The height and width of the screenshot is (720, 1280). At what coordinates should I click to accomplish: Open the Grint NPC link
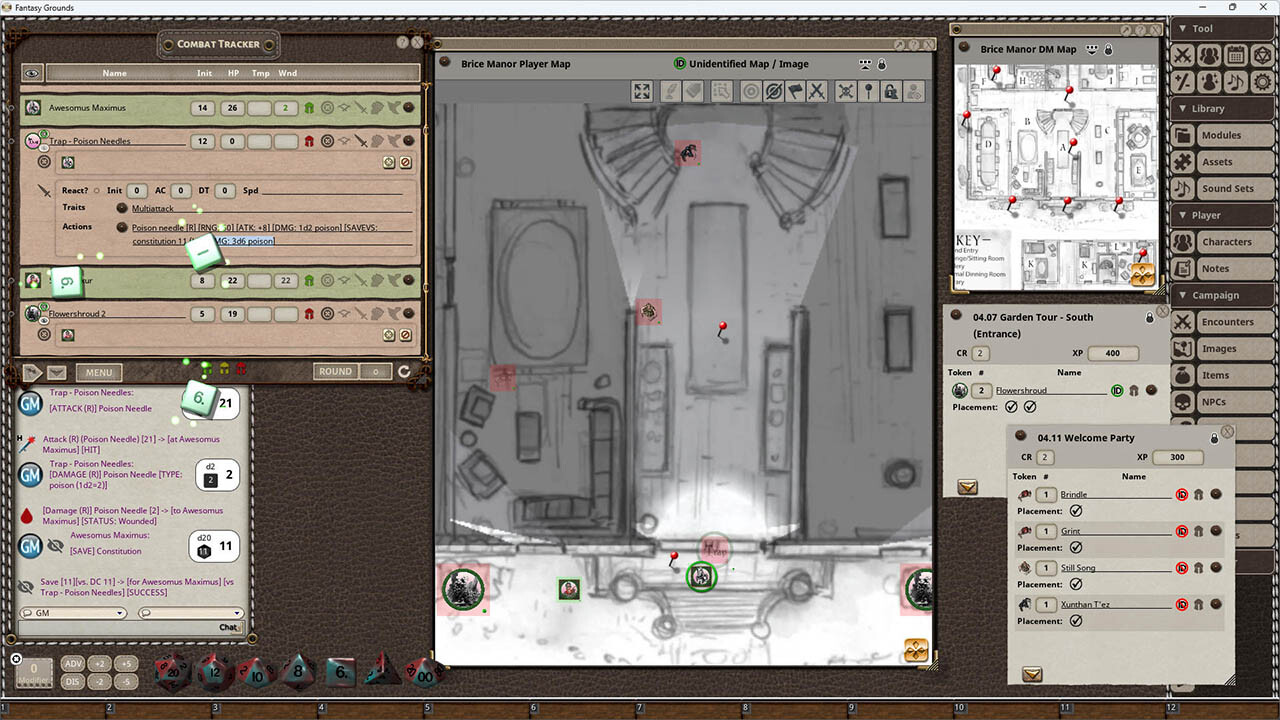[x=1071, y=531]
